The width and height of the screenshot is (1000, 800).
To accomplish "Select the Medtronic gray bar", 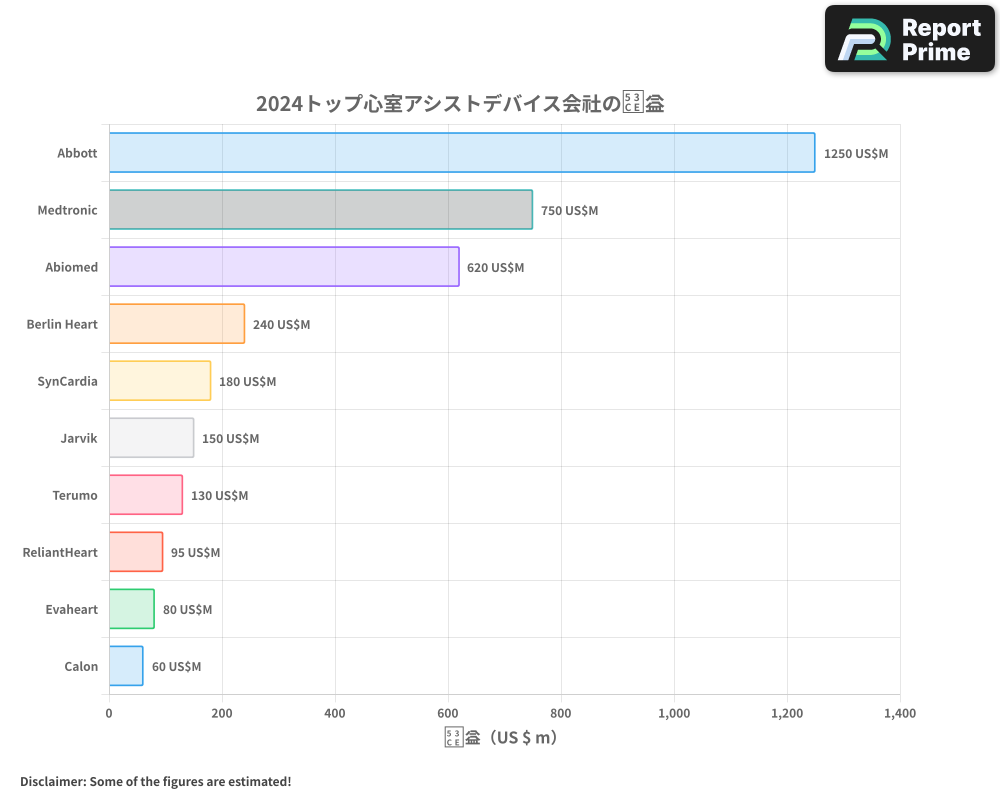I will click(x=320, y=210).
